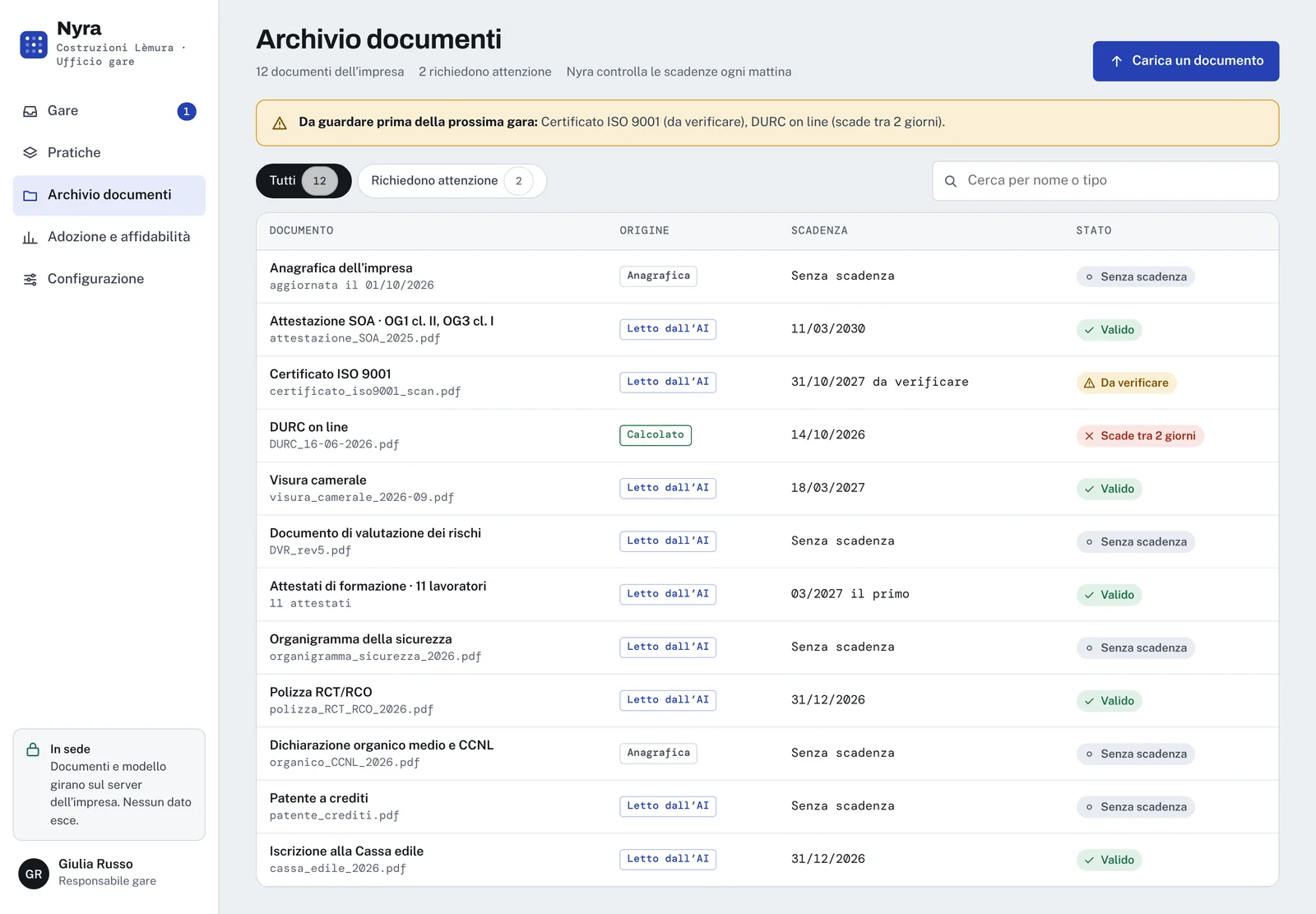Viewport: 1316px width, 914px height.
Task: Click the 11/03/2030 expiry date
Action: coord(827,329)
